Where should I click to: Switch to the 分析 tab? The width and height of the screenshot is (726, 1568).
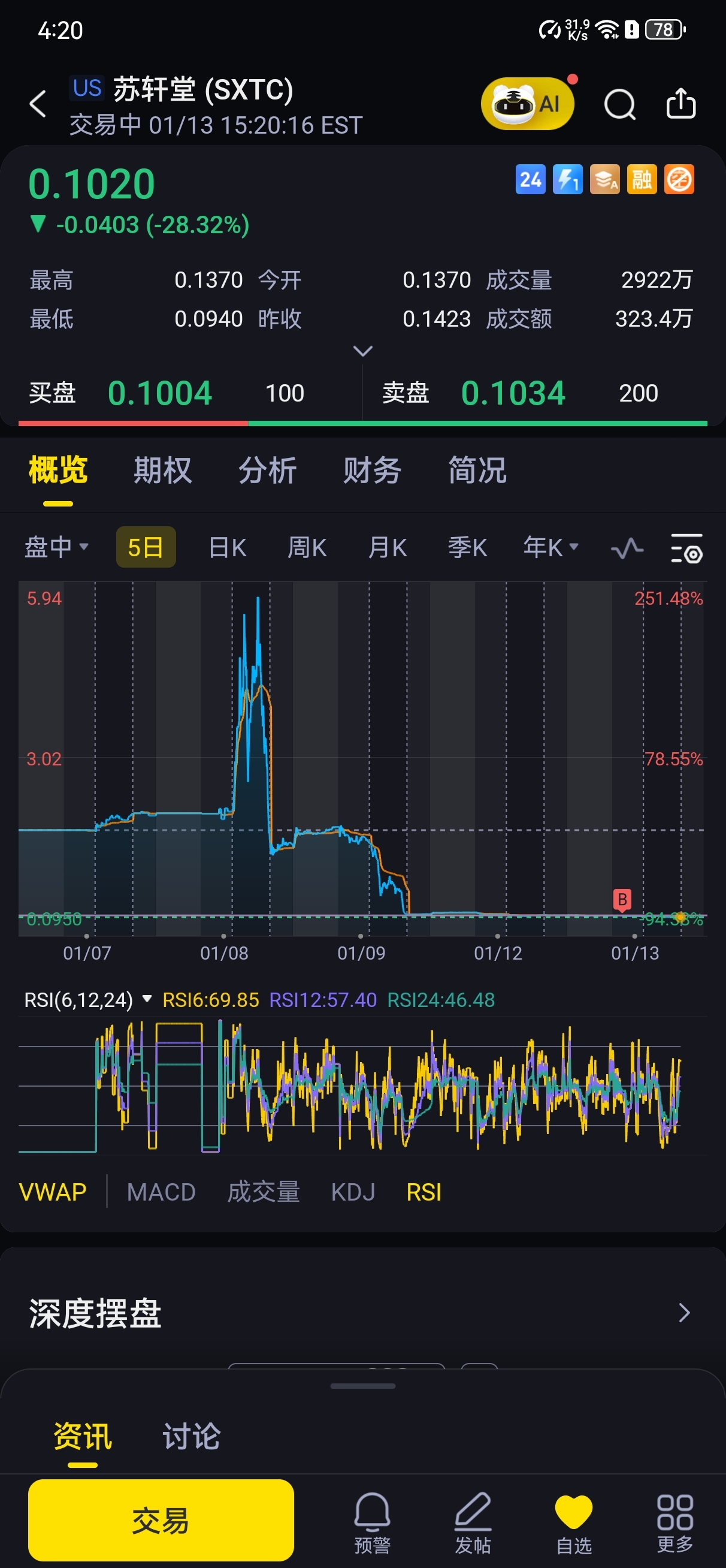pyautogui.click(x=267, y=471)
